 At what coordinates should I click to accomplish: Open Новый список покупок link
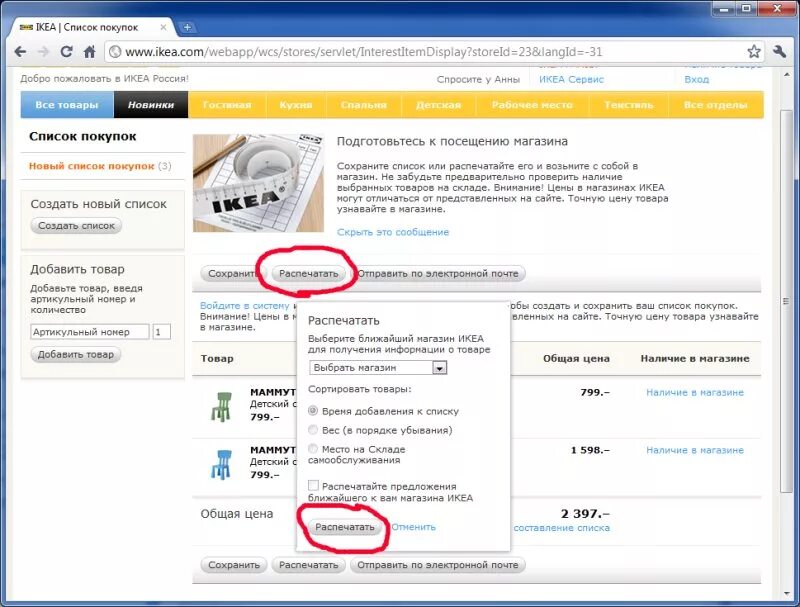[92, 166]
